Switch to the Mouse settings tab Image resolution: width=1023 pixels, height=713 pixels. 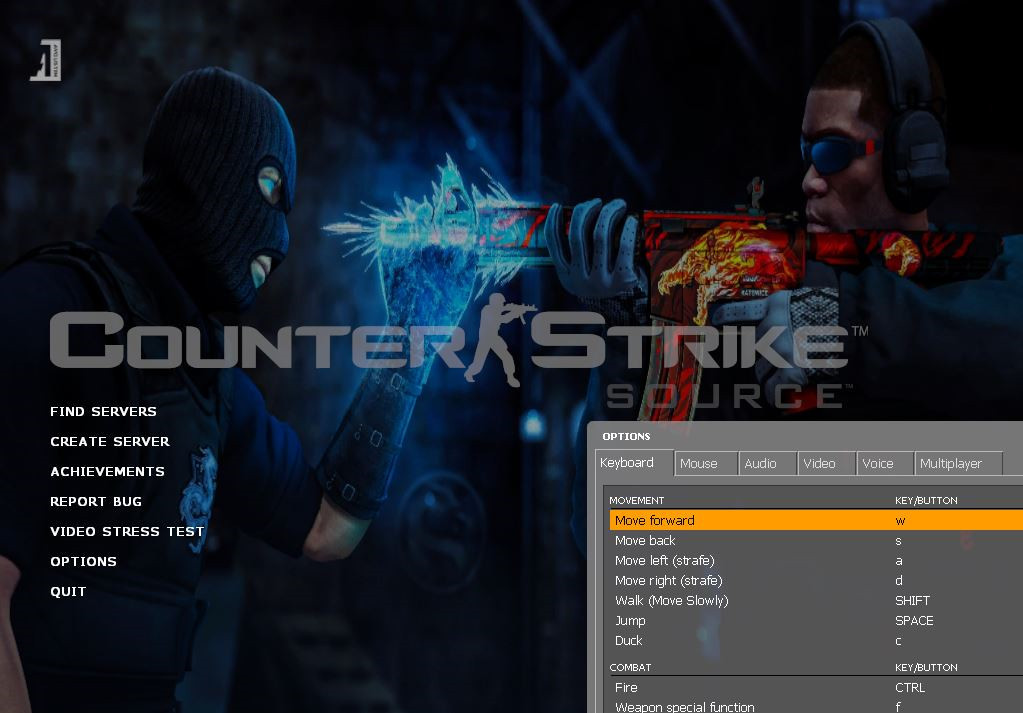[703, 463]
